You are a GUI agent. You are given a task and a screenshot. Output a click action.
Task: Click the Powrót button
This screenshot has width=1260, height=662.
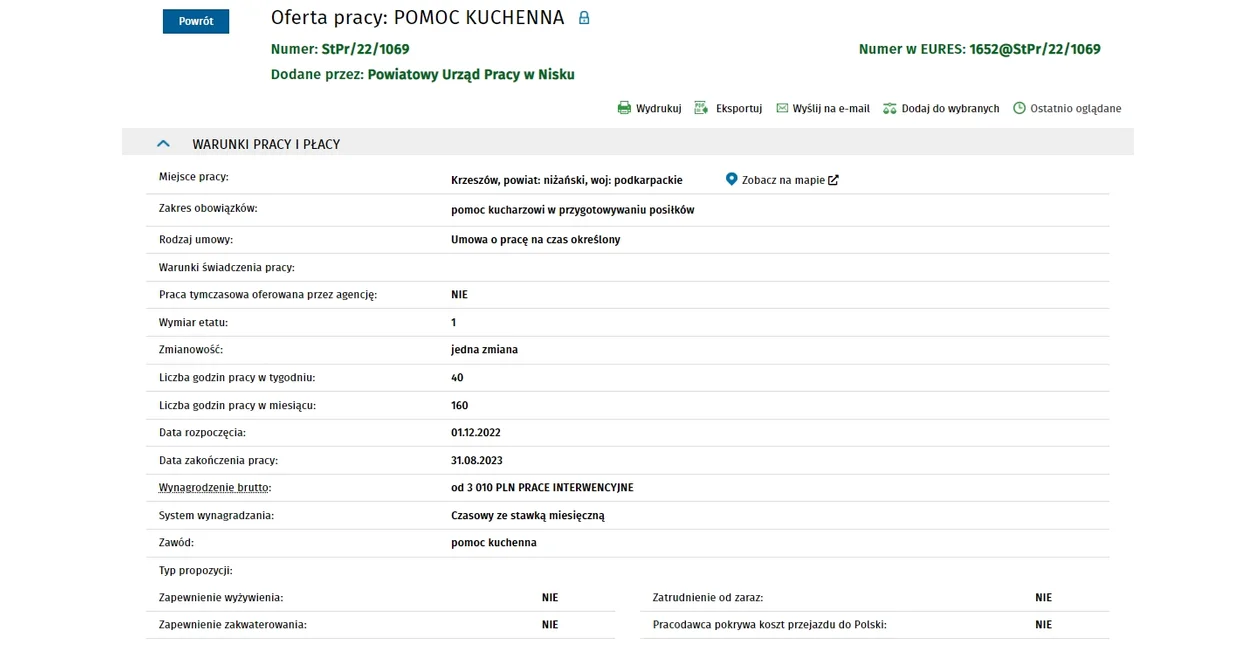pos(196,21)
